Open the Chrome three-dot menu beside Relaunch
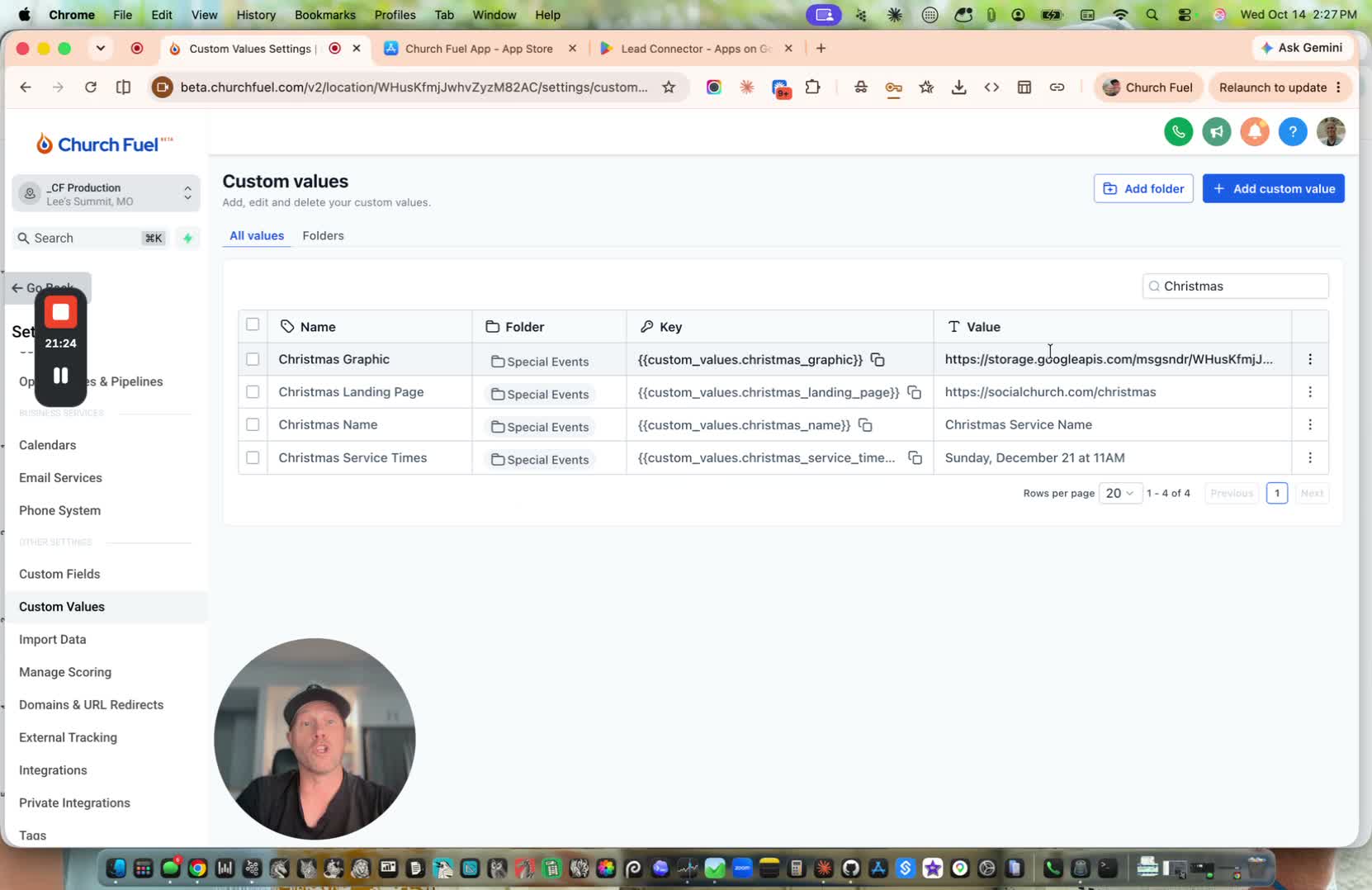This screenshot has height=890, width=1372. point(1338,88)
